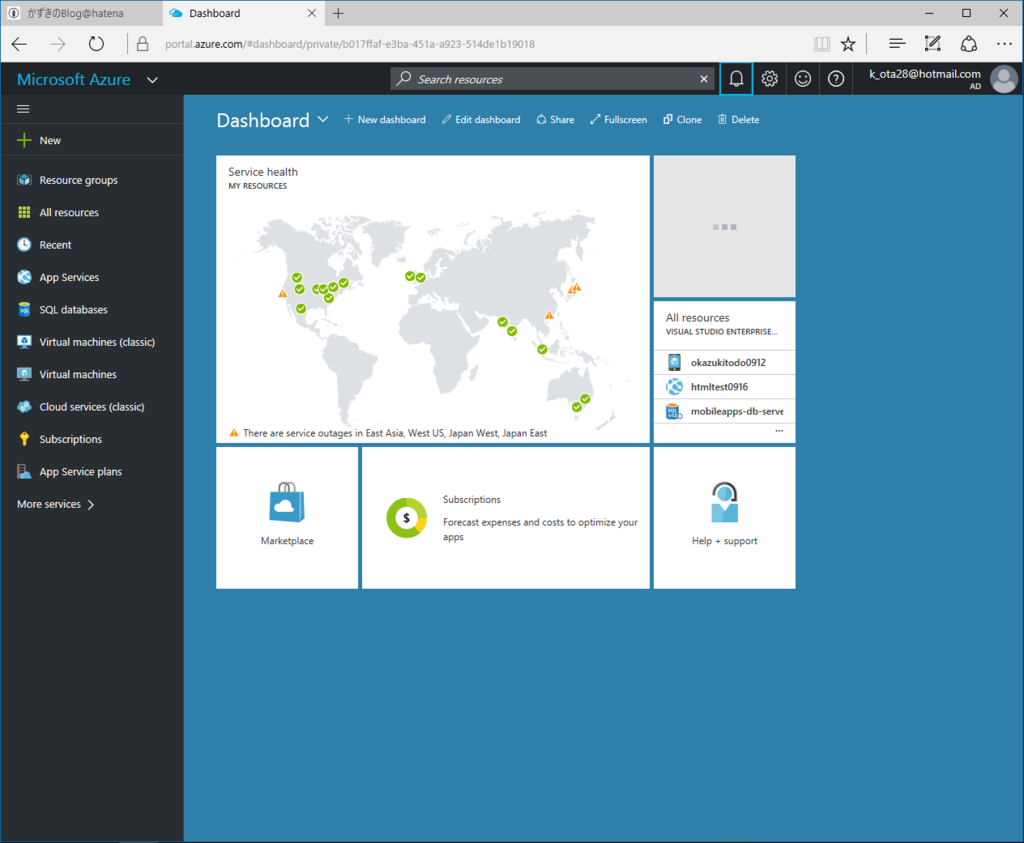The width and height of the screenshot is (1024, 843).
Task: Click the browser refresh icon
Action: (x=96, y=44)
